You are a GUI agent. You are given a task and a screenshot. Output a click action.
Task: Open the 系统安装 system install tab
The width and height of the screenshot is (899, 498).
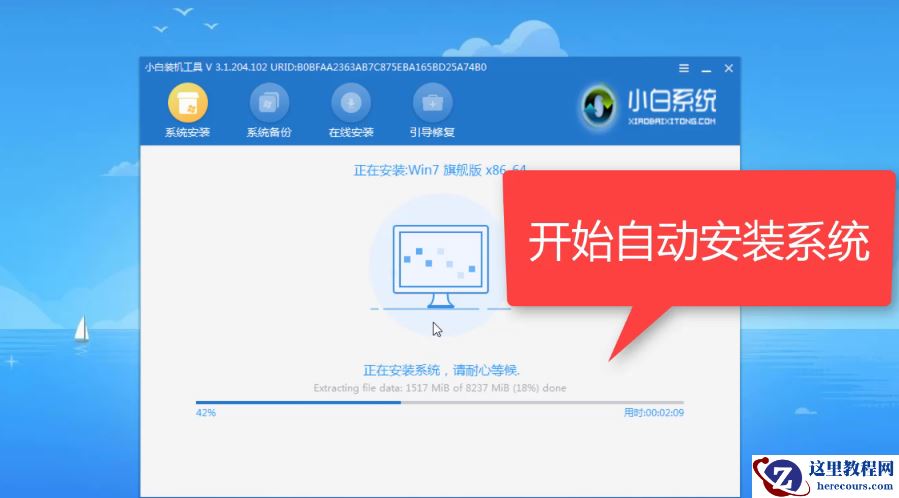[x=187, y=111]
